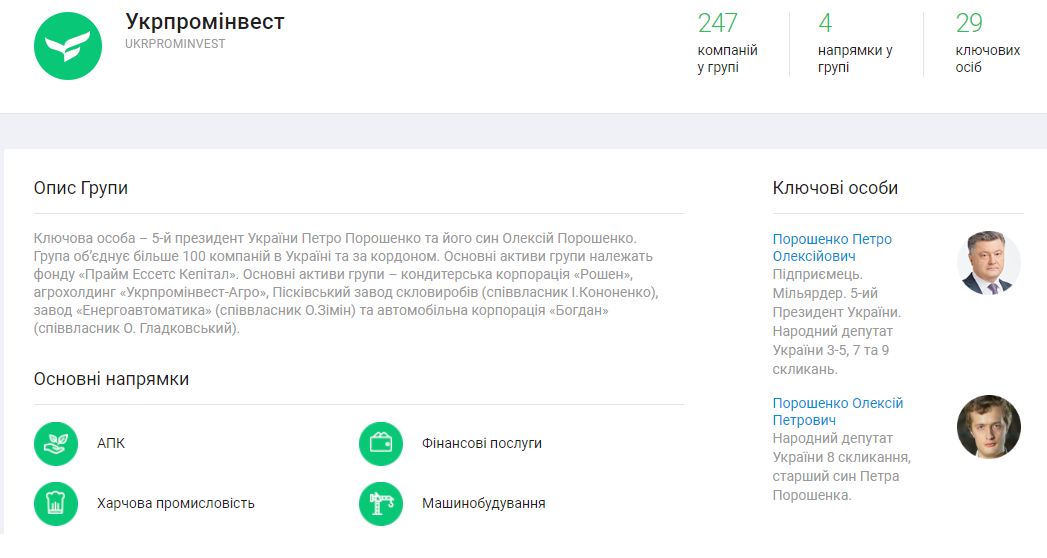The height and width of the screenshot is (558, 1047).
Task: Click the Основні напрямки section heading
Action: pos(111,379)
